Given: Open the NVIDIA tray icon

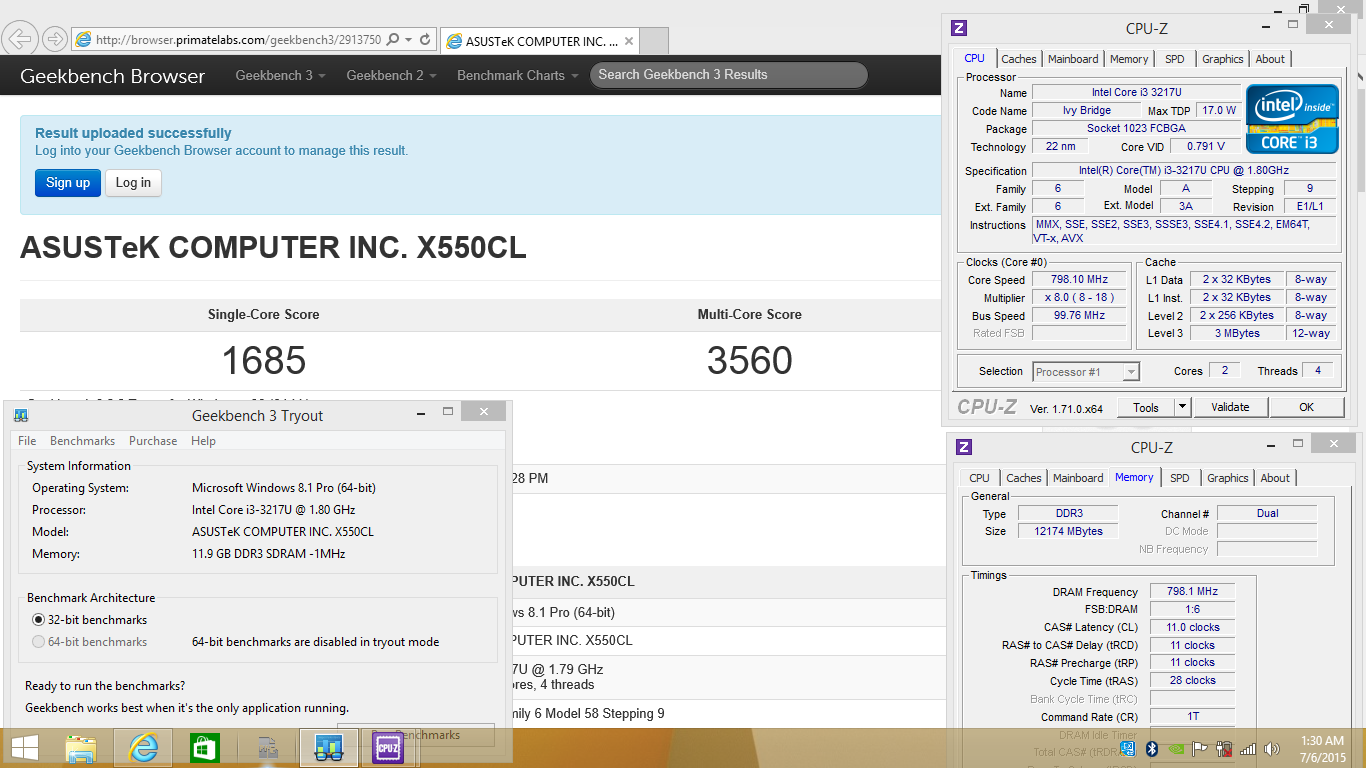Looking at the screenshot, I should pyautogui.click(x=1175, y=748).
